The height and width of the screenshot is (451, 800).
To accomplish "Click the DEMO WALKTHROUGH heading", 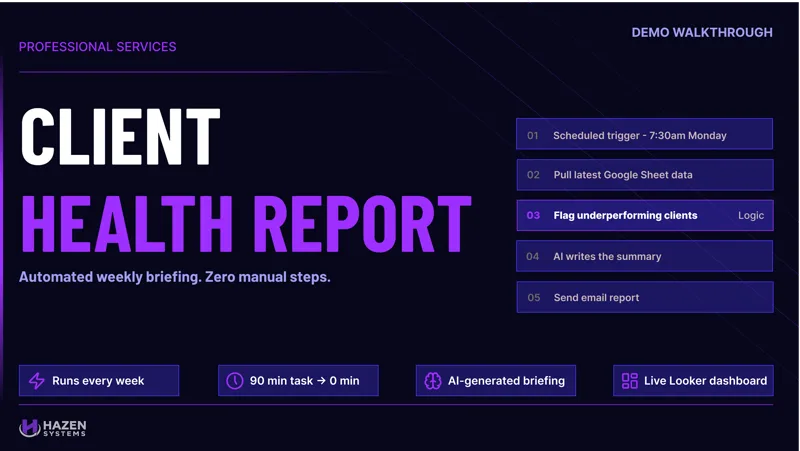I will pyautogui.click(x=702, y=33).
